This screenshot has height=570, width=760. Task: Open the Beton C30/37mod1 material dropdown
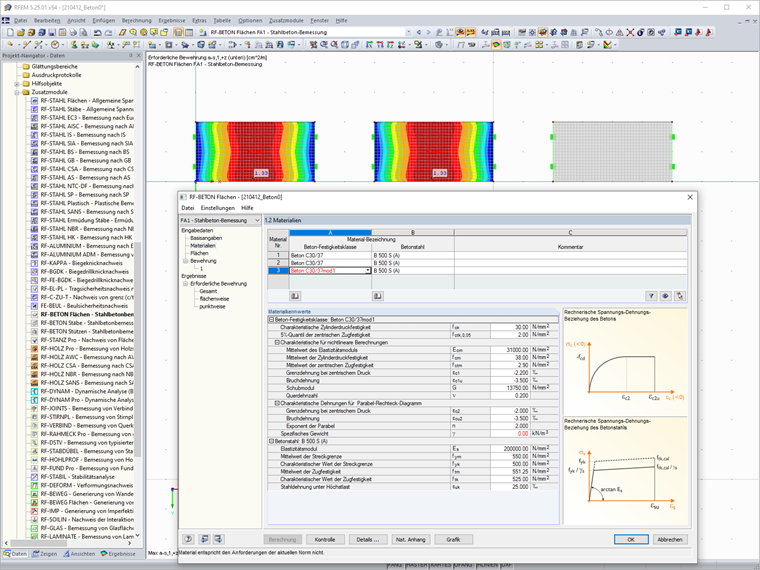pyautogui.click(x=365, y=270)
